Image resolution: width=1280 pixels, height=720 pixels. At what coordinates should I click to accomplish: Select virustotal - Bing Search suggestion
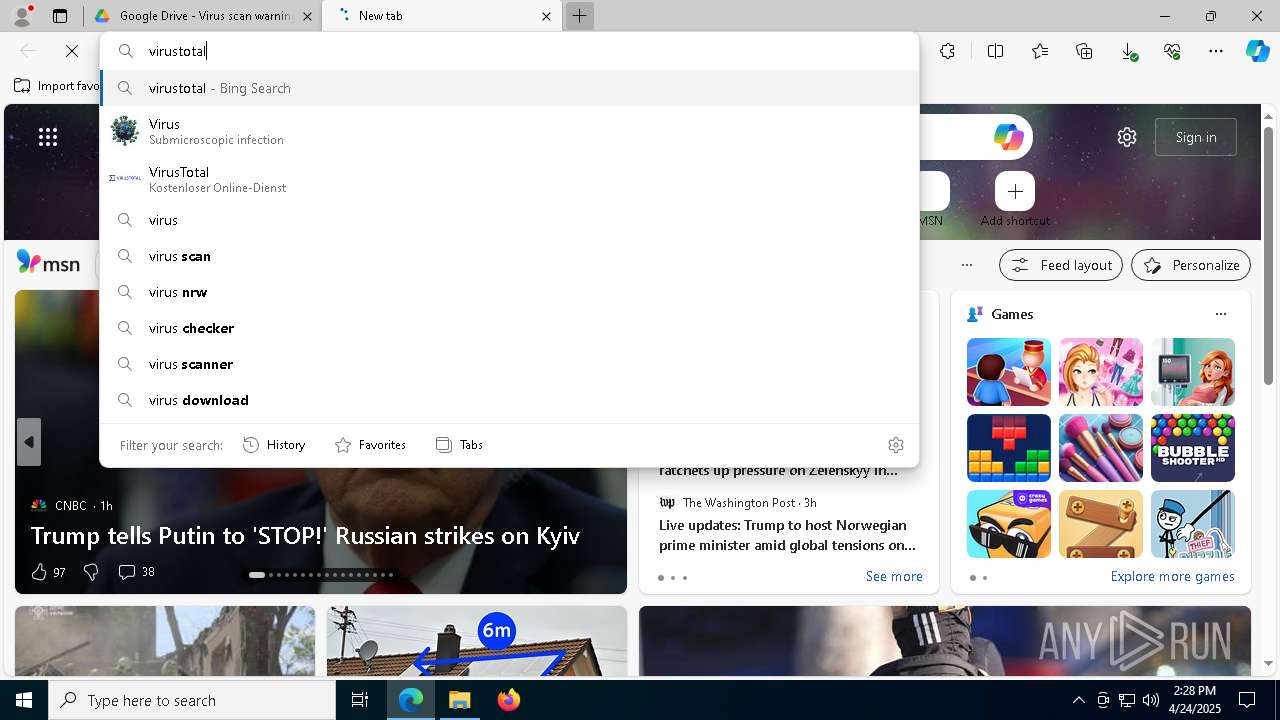coord(509,88)
